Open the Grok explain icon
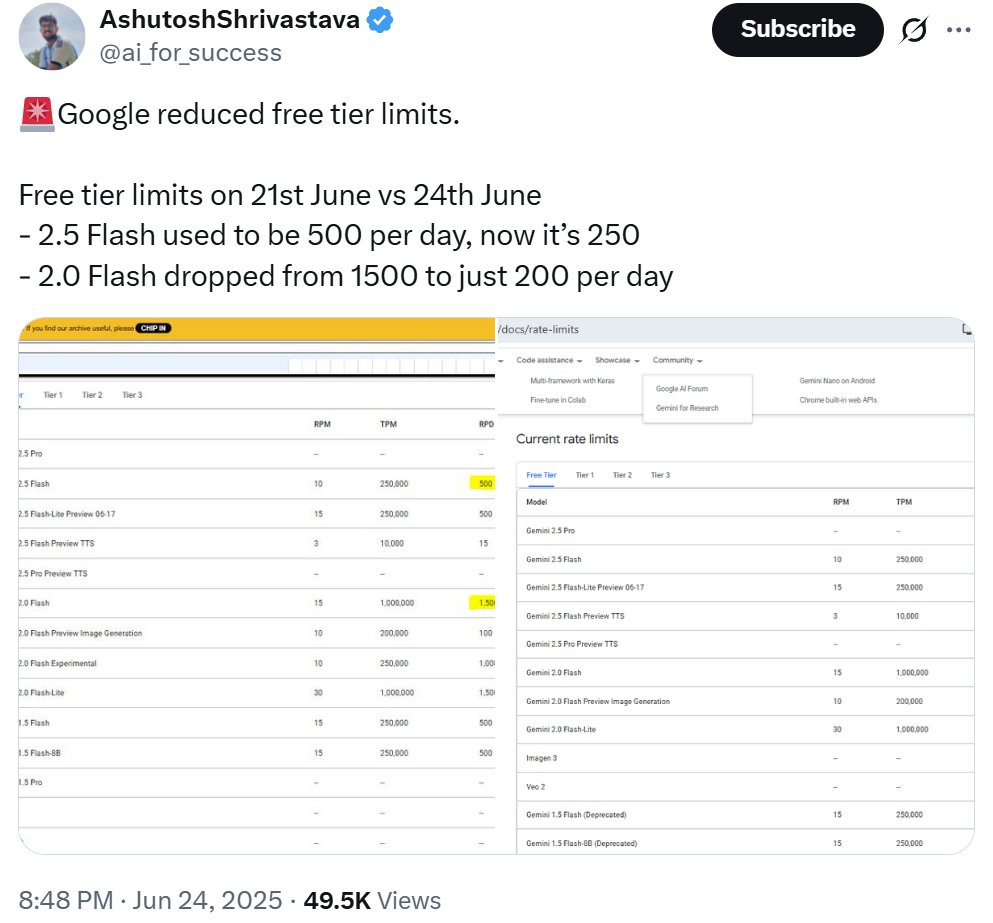 coord(913,30)
